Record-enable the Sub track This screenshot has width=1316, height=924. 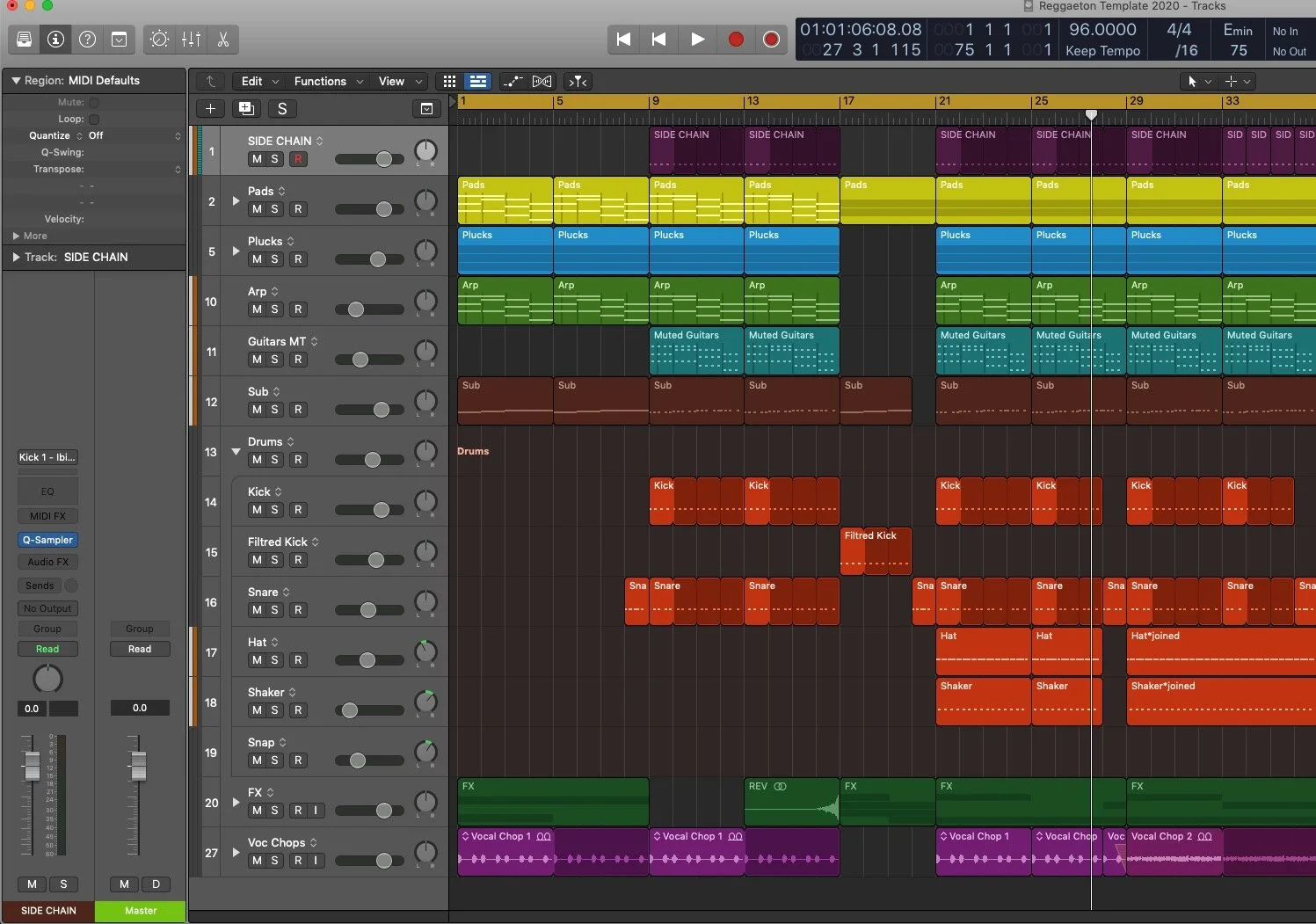298,410
